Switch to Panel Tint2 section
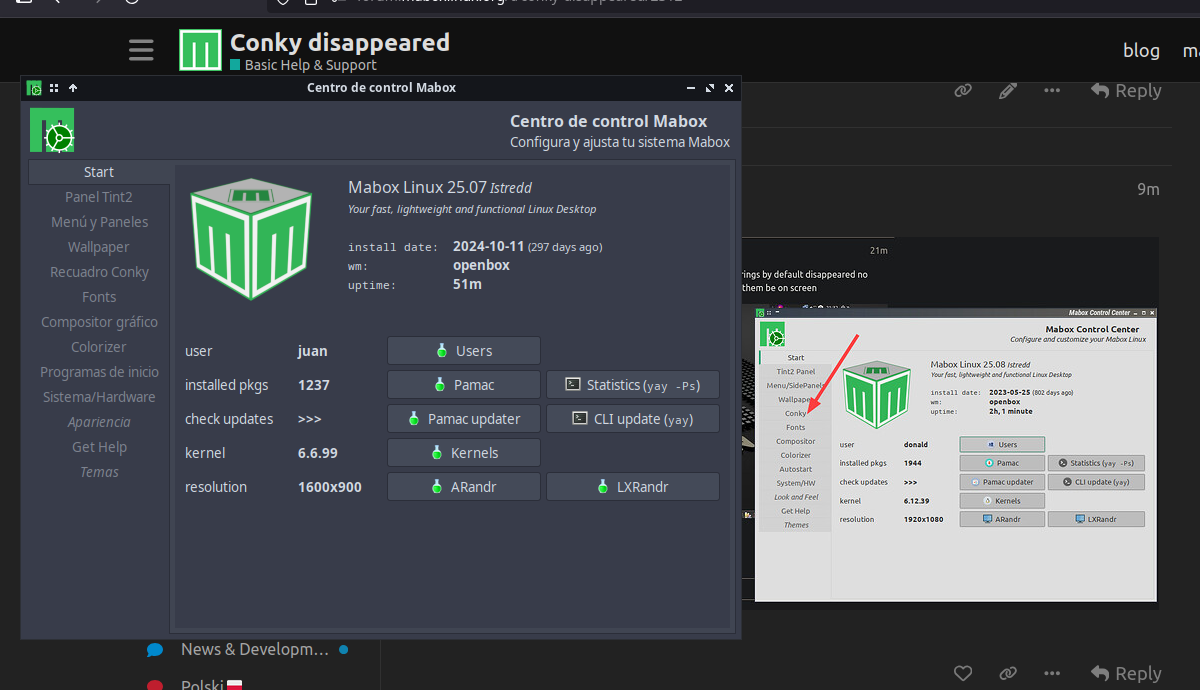1200x690 pixels. 99,197
